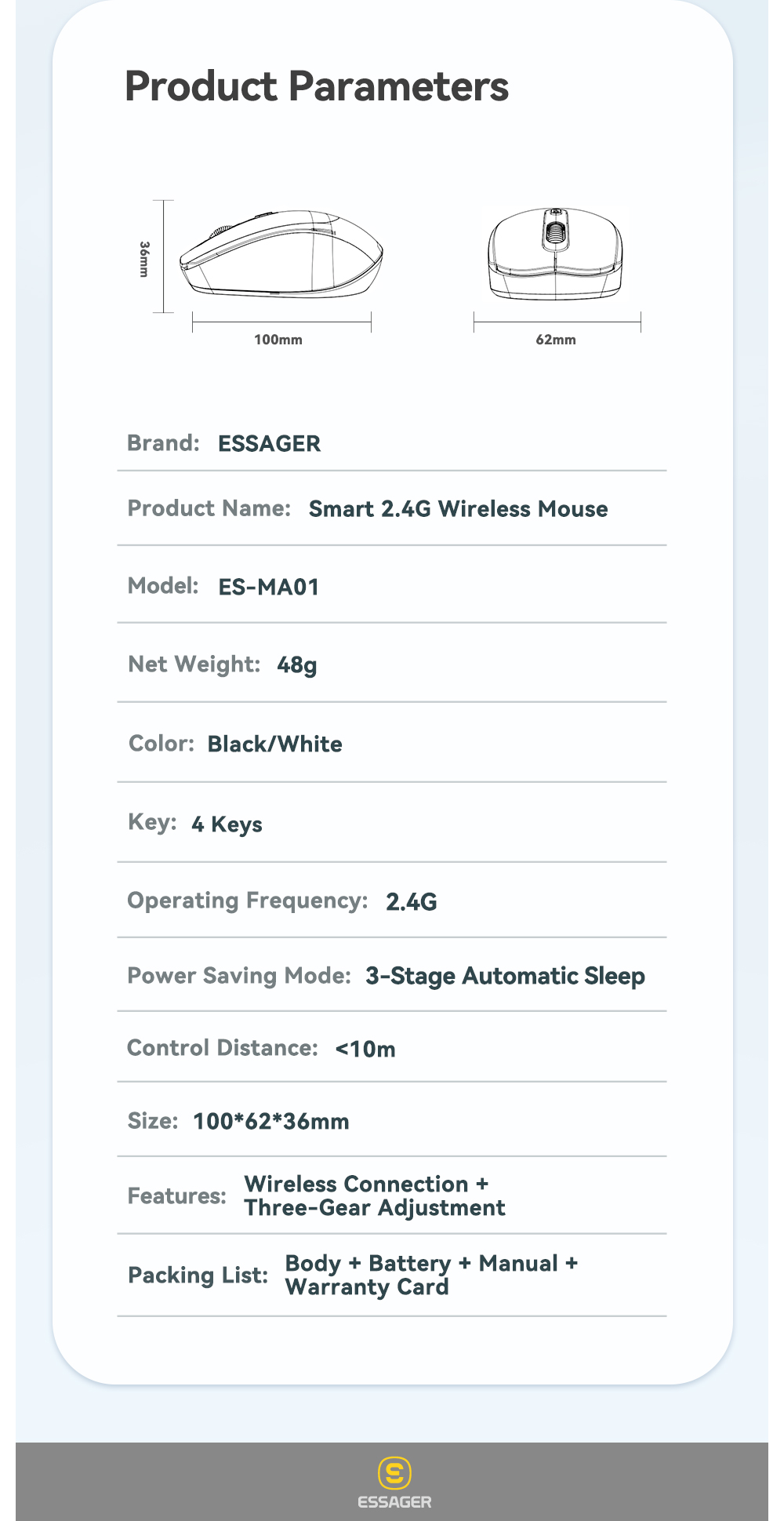Screen dimensions: 784x1521
Task: Select the ESSAGER brand value
Action: click(269, 443)
